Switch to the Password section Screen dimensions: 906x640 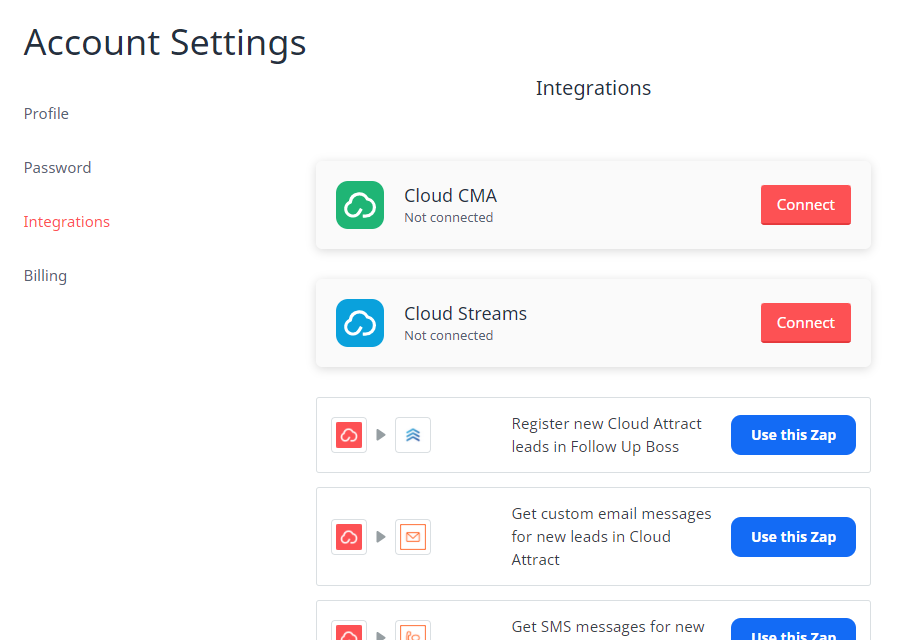[x=57, y=167]
